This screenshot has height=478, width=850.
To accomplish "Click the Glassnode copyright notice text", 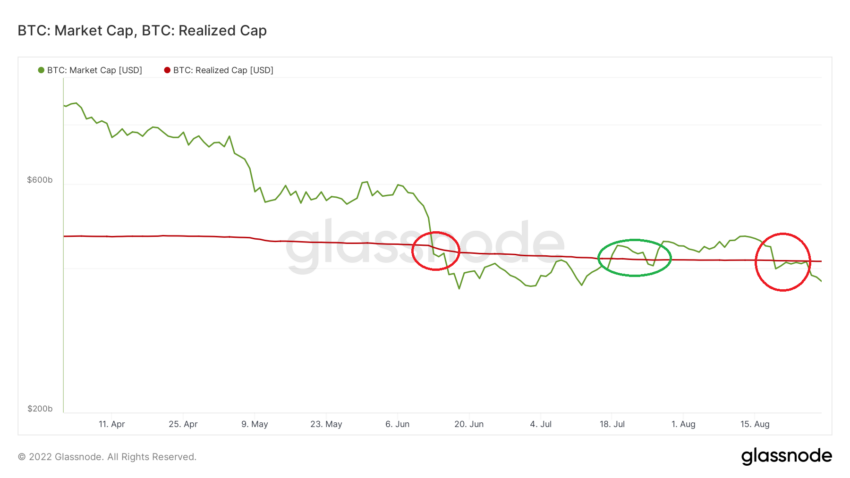I will tap(107, 457).
